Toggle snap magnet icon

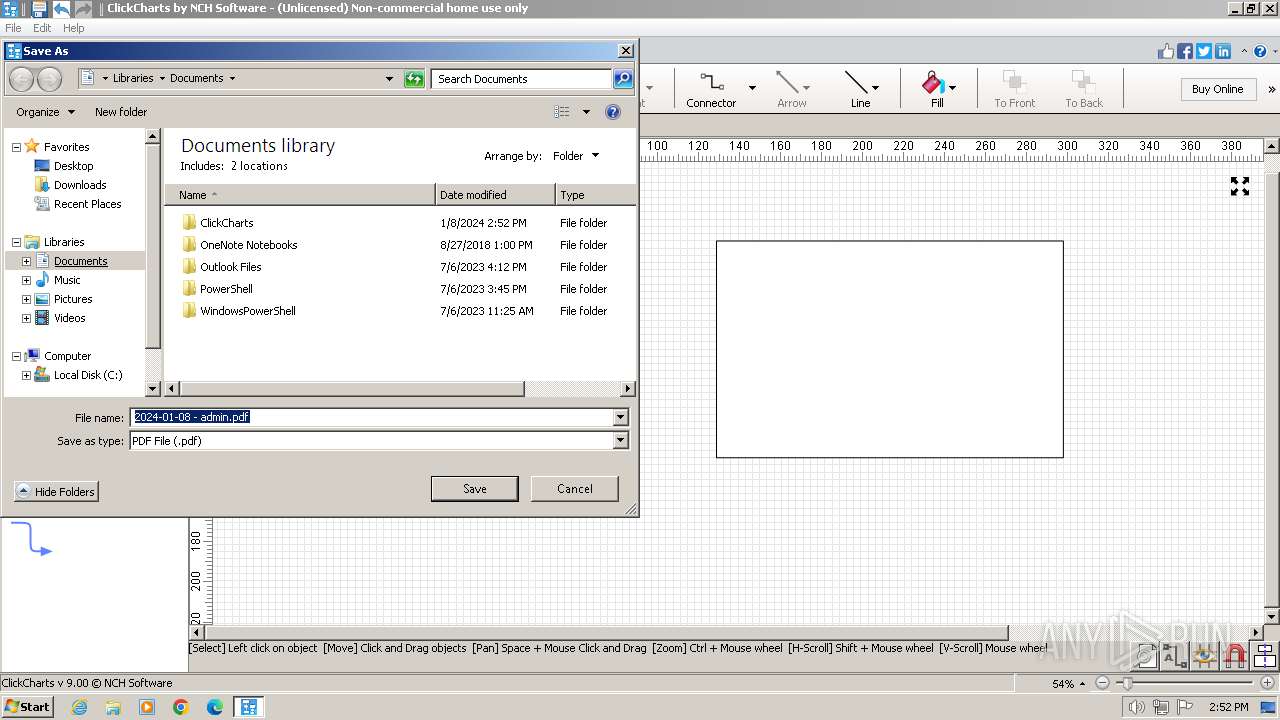coord(1235,656)
